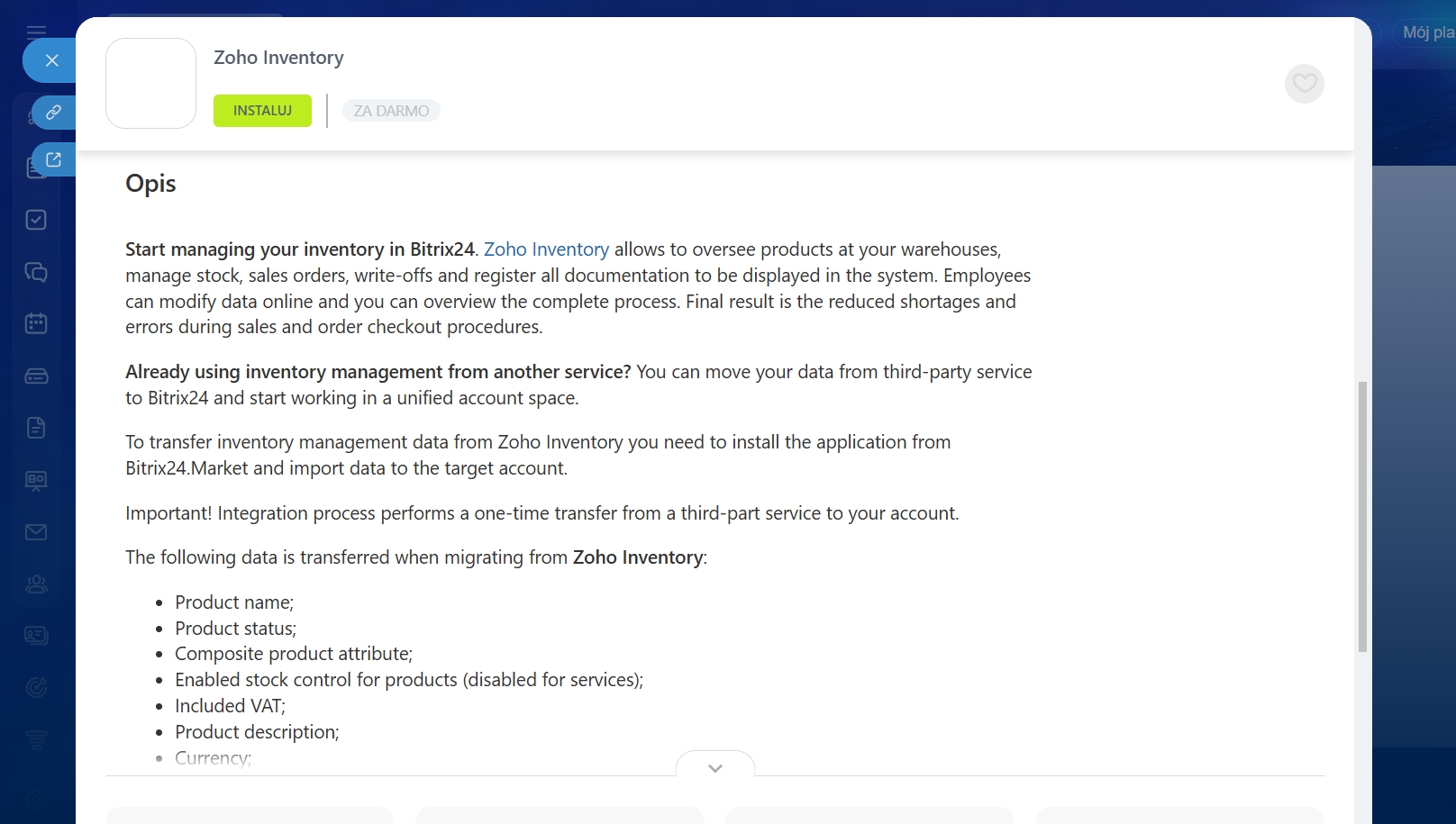Click the app description scrollbar
This screenshot has height=824, width=1456.
1362,516
